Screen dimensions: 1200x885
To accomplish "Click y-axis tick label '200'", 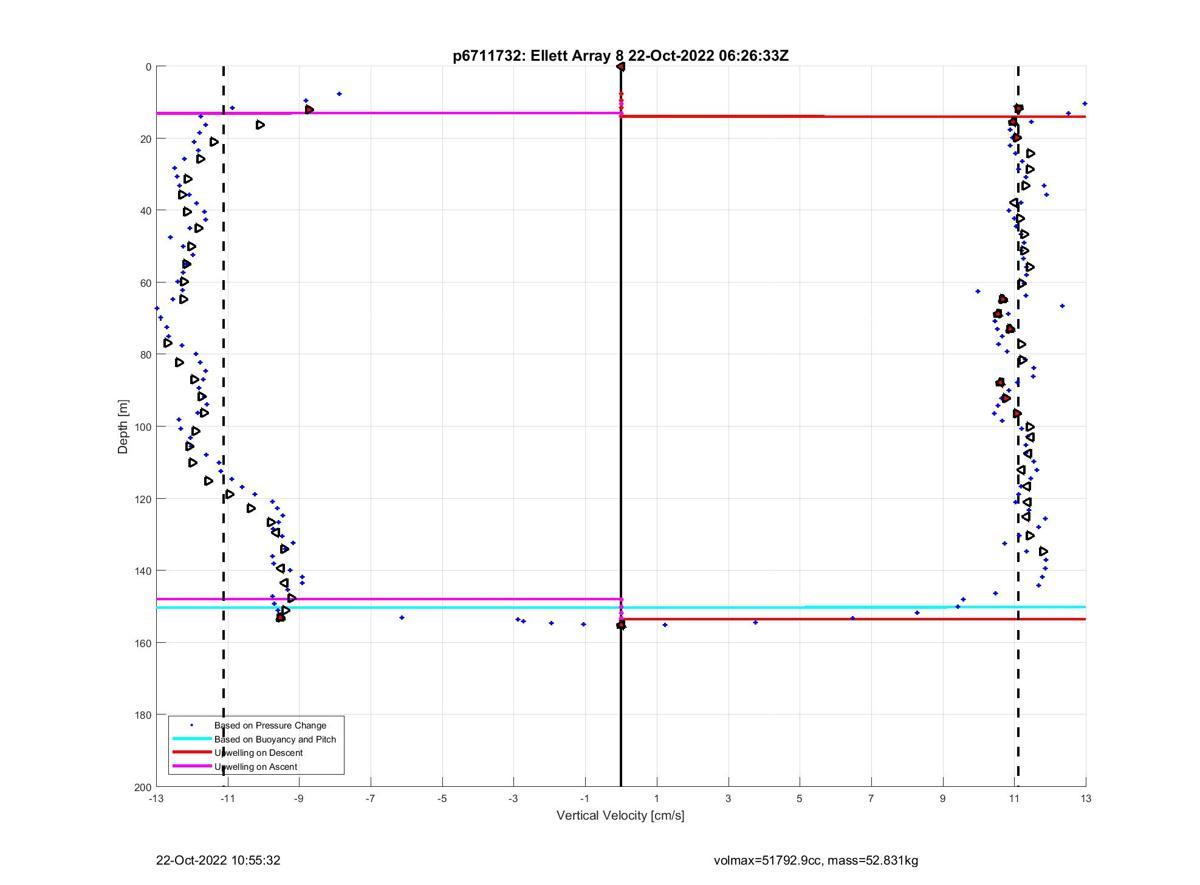I will click(x=142, y=787).
